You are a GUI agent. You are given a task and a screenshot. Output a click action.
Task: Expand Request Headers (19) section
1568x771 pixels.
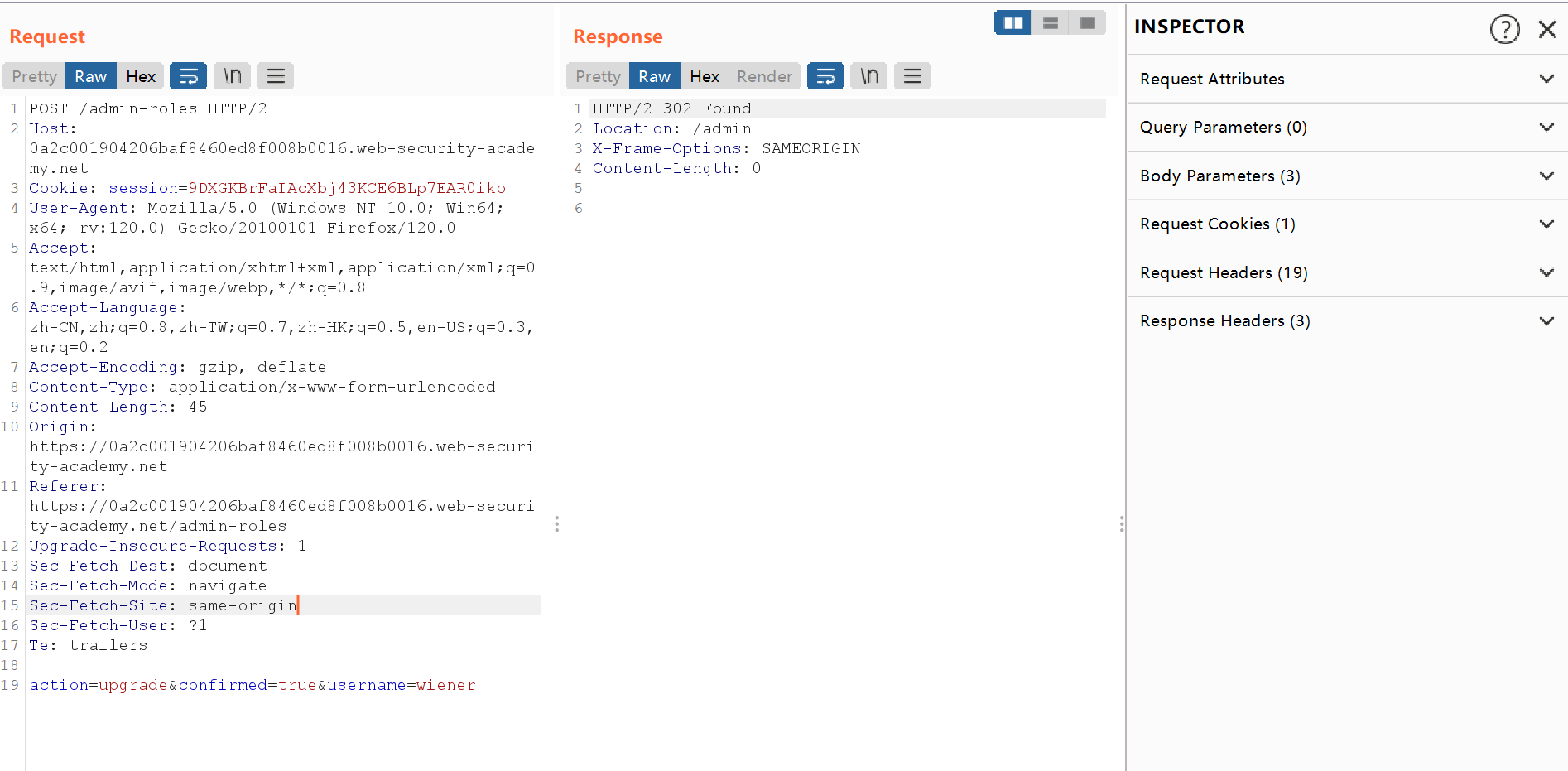coord(1347,272)
